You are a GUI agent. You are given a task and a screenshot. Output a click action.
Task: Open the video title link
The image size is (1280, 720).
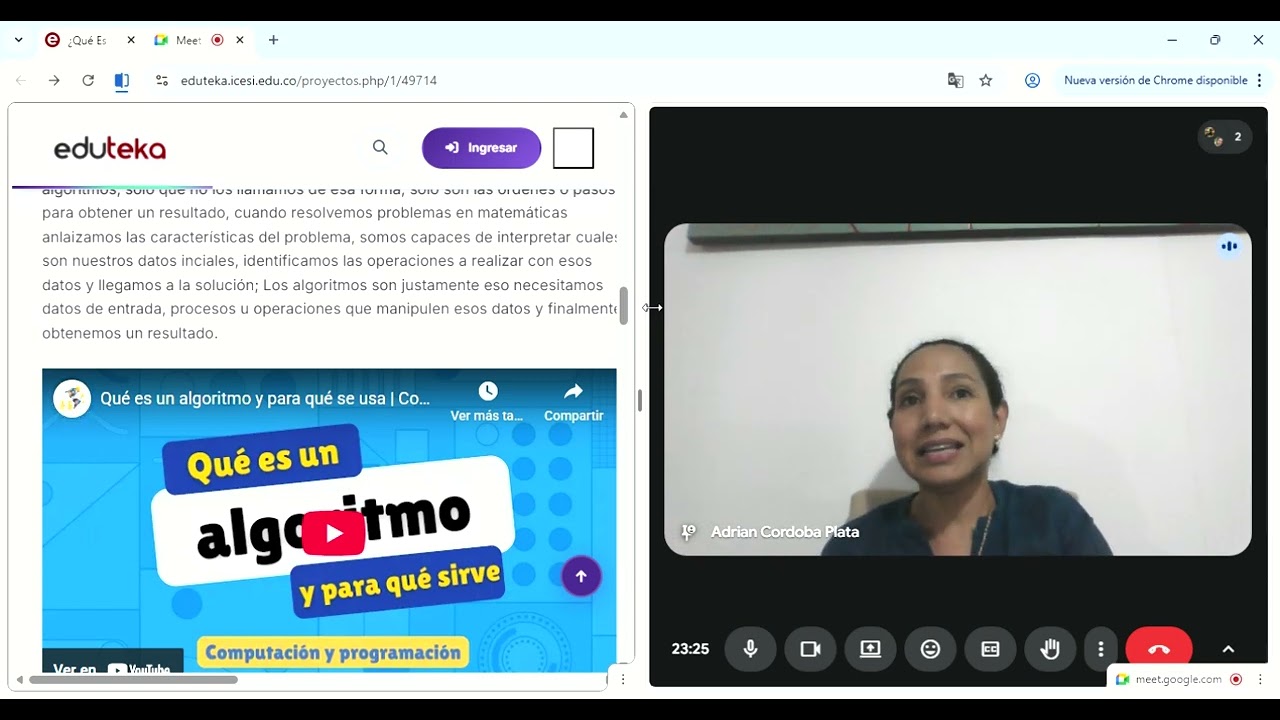[x=265, y=398]
